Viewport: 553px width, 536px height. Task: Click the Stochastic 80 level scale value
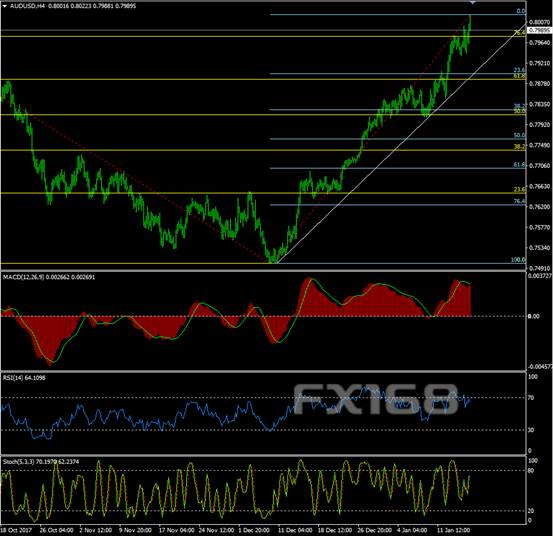pyautogui.click(x=531, y=471)
